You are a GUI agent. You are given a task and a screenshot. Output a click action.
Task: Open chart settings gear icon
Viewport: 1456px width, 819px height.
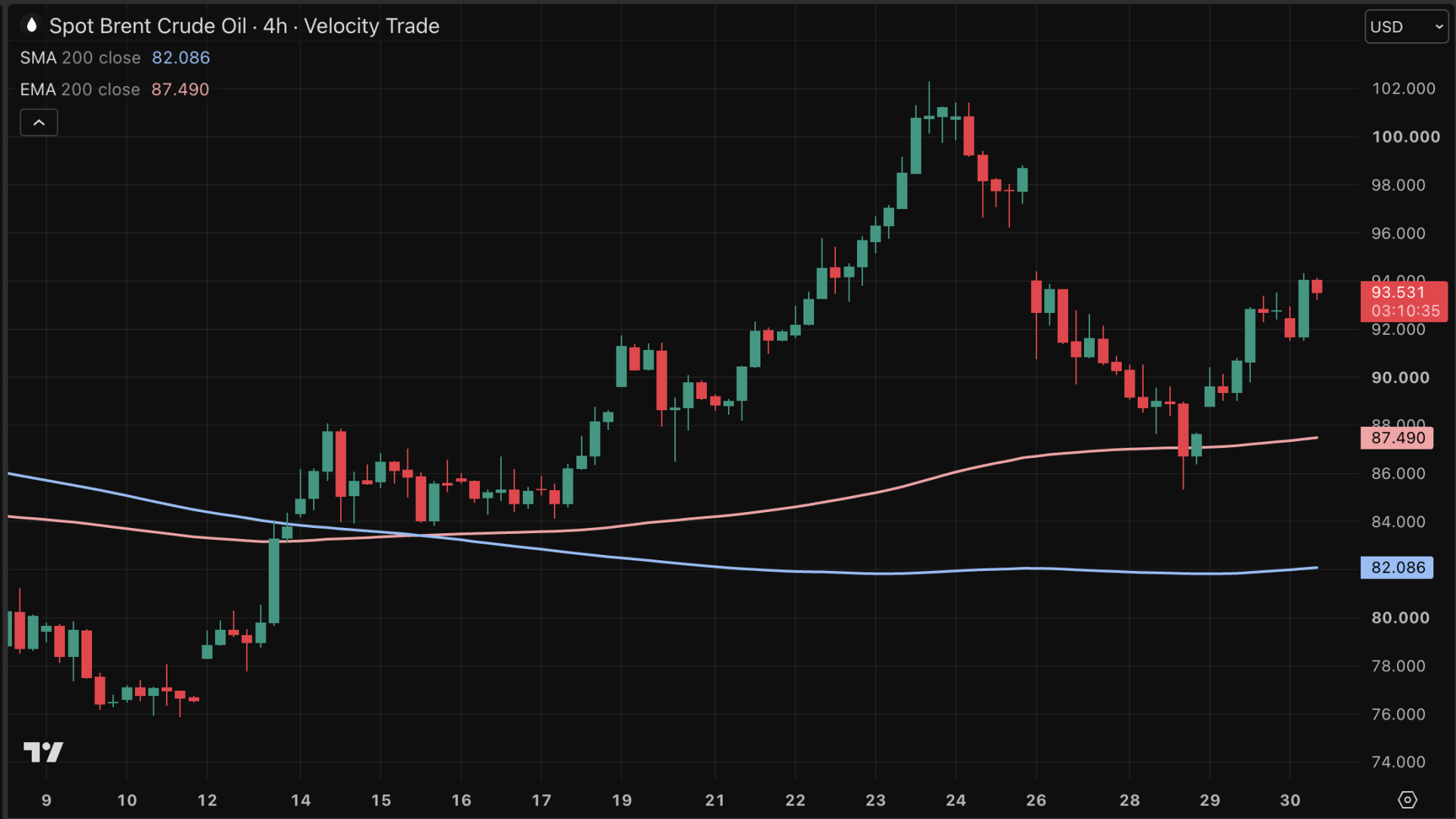pos(1407,799)
